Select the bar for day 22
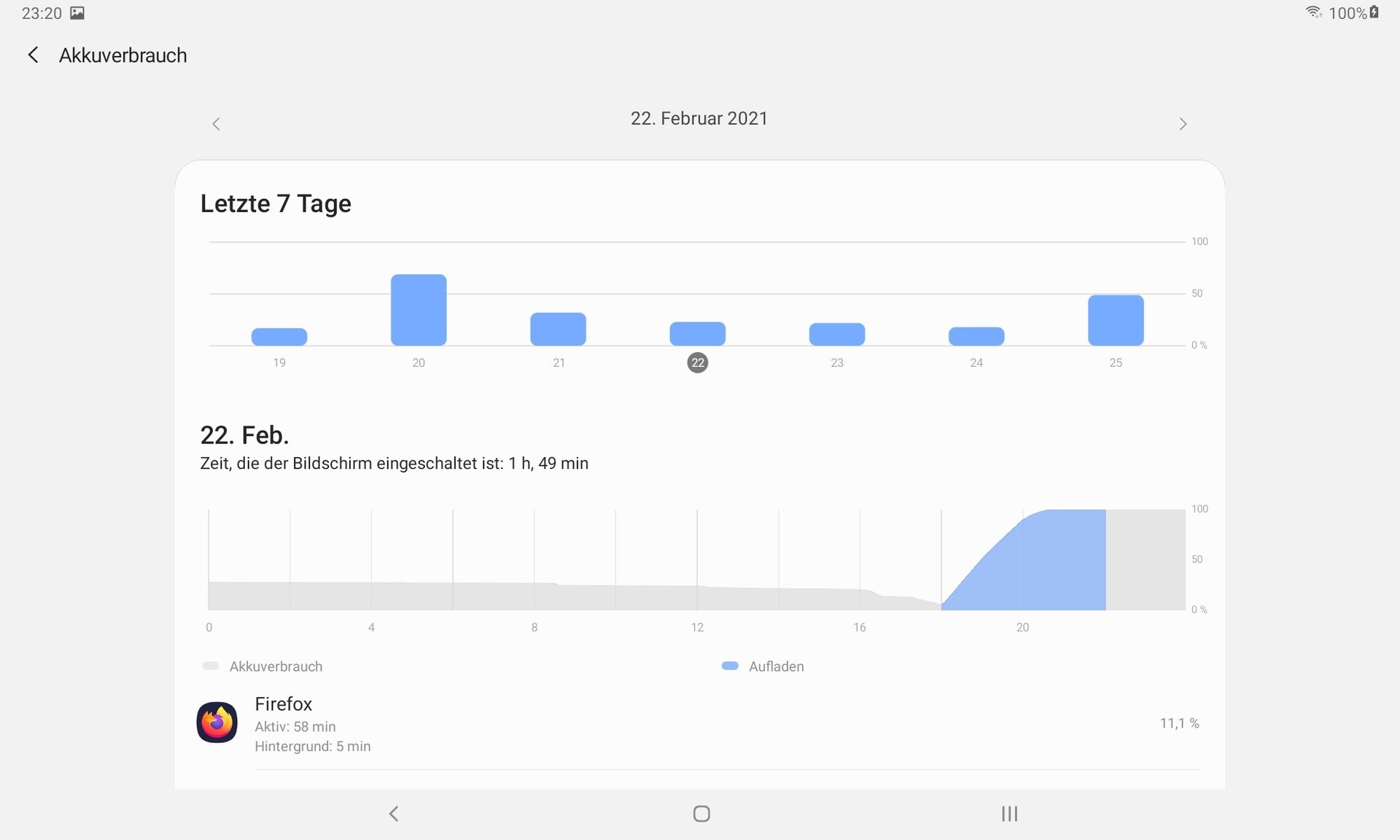Screen dimensions: 1400x840 point(698,333)
